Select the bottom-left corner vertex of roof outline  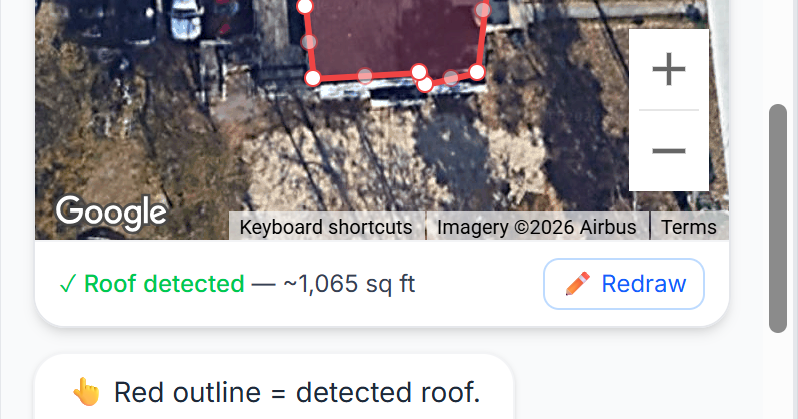313,78
